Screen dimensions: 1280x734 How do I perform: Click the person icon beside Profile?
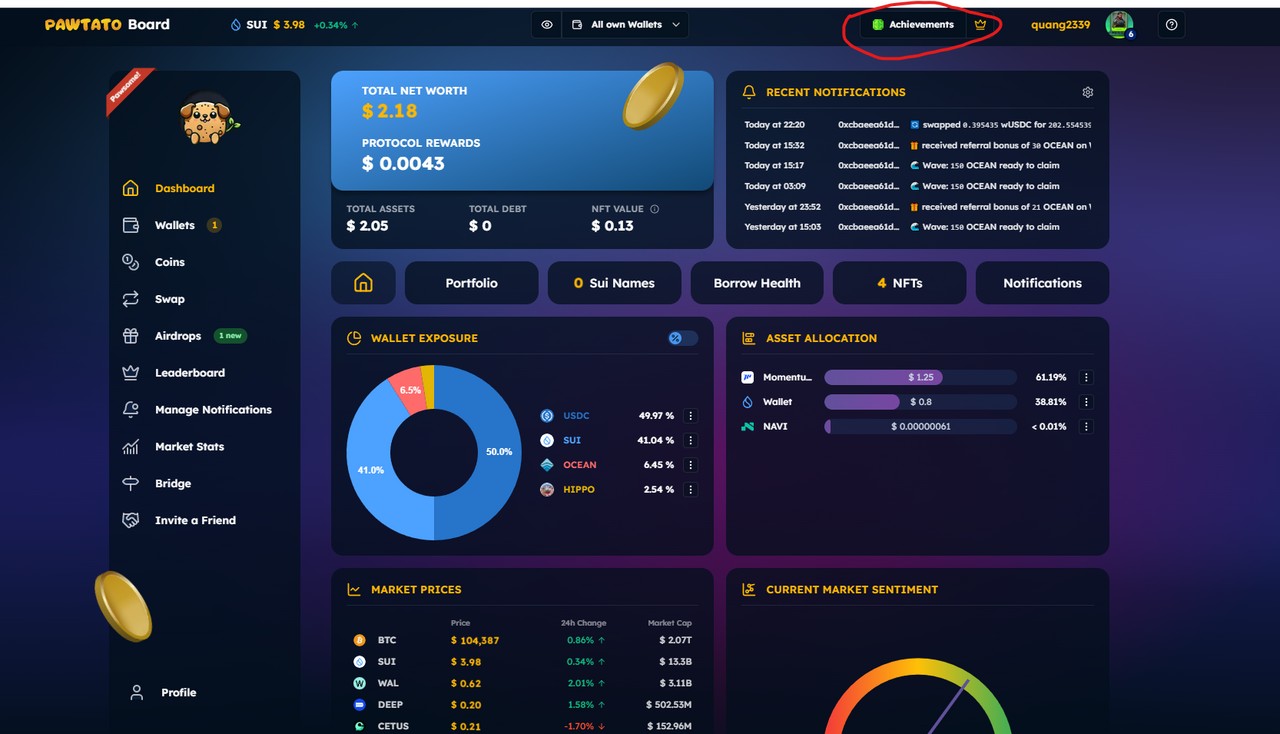137,692
